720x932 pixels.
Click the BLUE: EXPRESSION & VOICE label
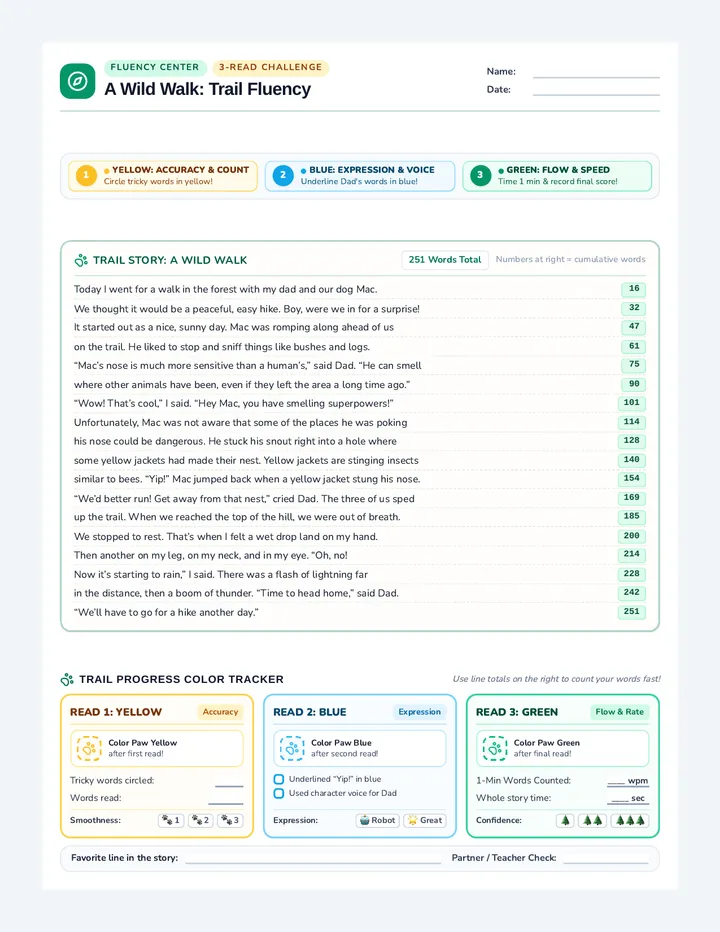[x=372, y=170]
